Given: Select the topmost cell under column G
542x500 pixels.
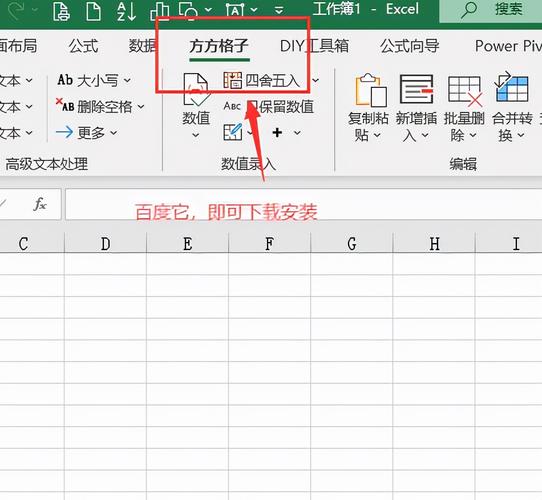Looking at the screenshot, I should 352,264.
